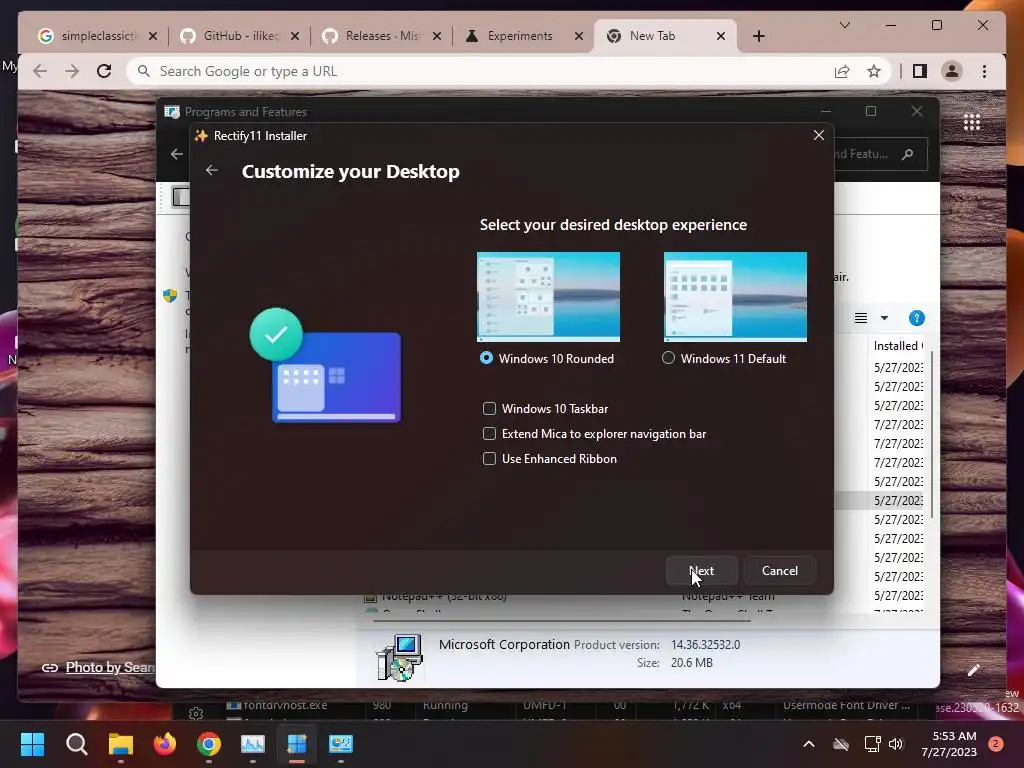
Task: Click Chrome back navigation arrow
Action: point(40,71)
